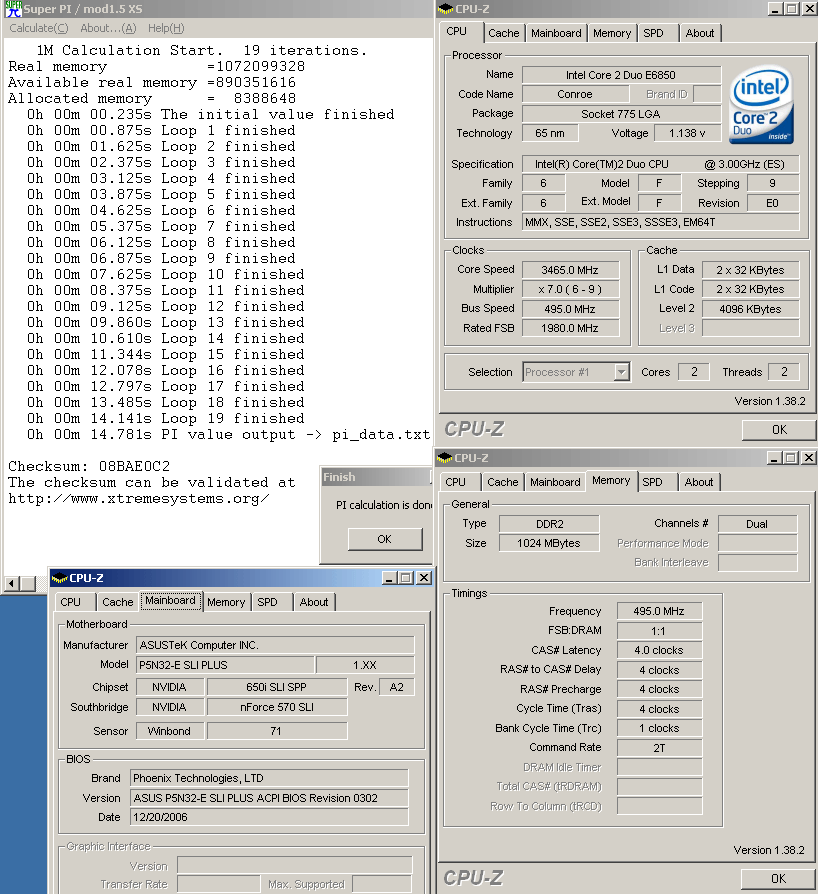Maximize the CPU-Z Mainboard window
818x894 pixels.
[x=406, y=578]
